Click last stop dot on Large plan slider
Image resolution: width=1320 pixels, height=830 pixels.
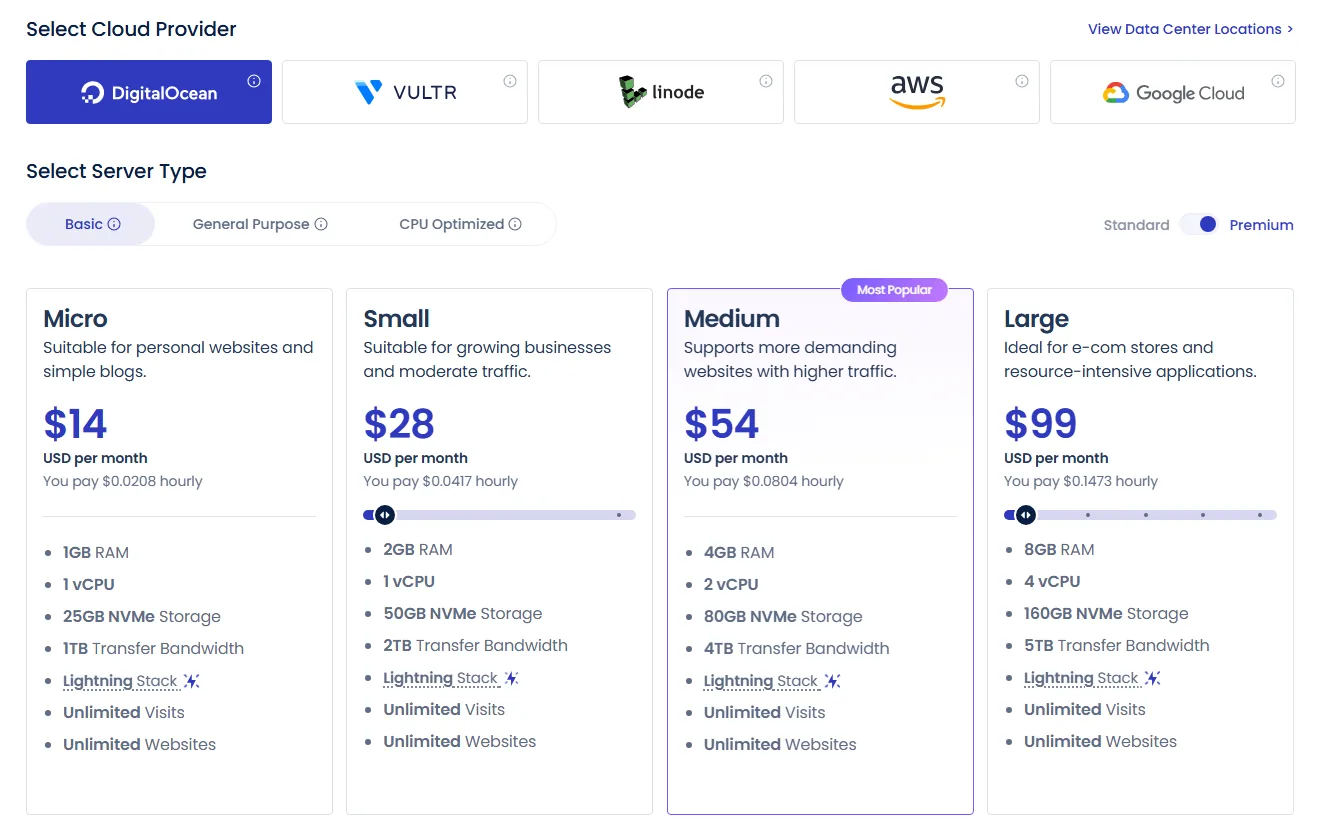point(1260,515)
